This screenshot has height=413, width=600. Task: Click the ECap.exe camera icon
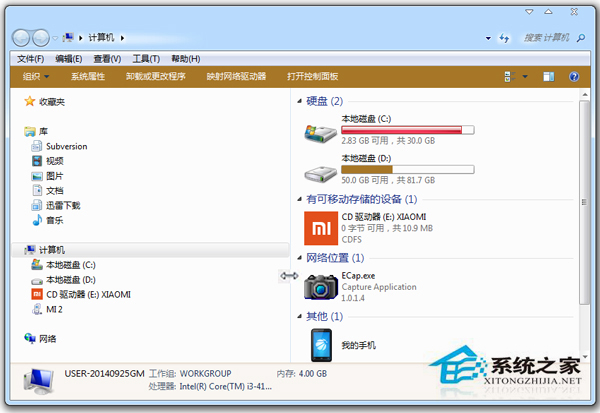tap(321, 287)
